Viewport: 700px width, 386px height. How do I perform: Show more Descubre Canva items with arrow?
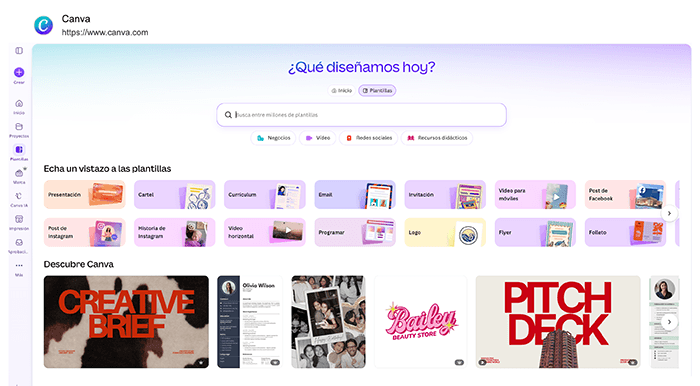pyautogui.click(x=669, y=322)
